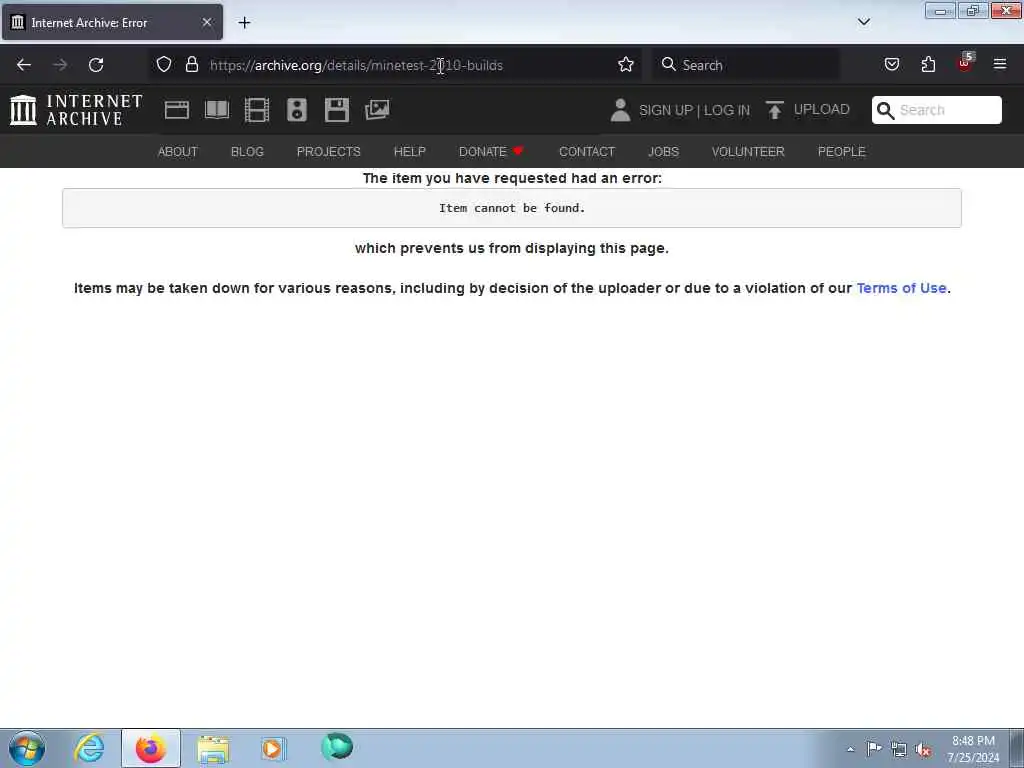Click the Action Center flag icon
Image resolution: width=1024 pixels, height=768 pixels.
click(874, 748)
